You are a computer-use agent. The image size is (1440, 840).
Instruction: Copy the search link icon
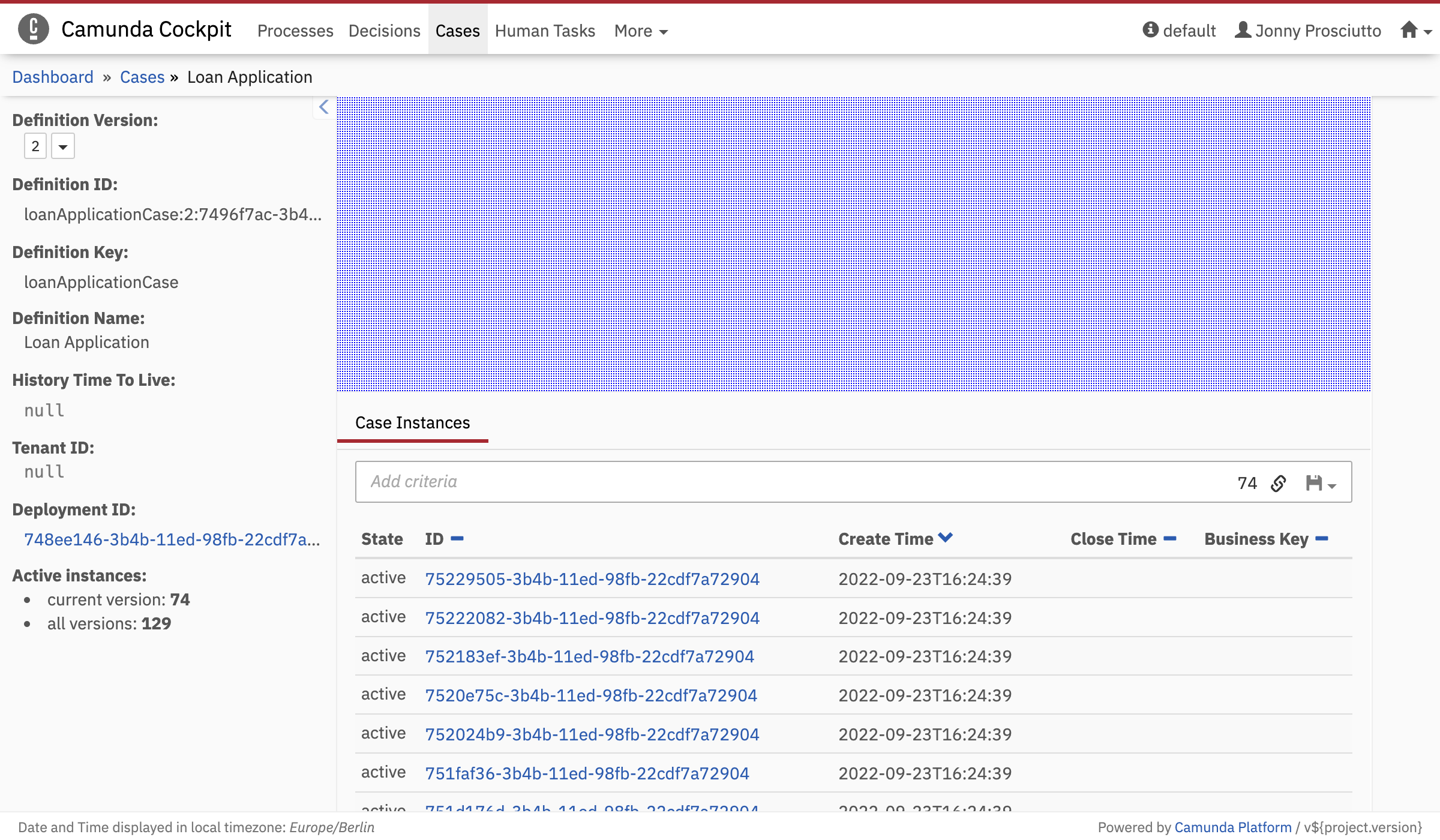click(1279, 483)
